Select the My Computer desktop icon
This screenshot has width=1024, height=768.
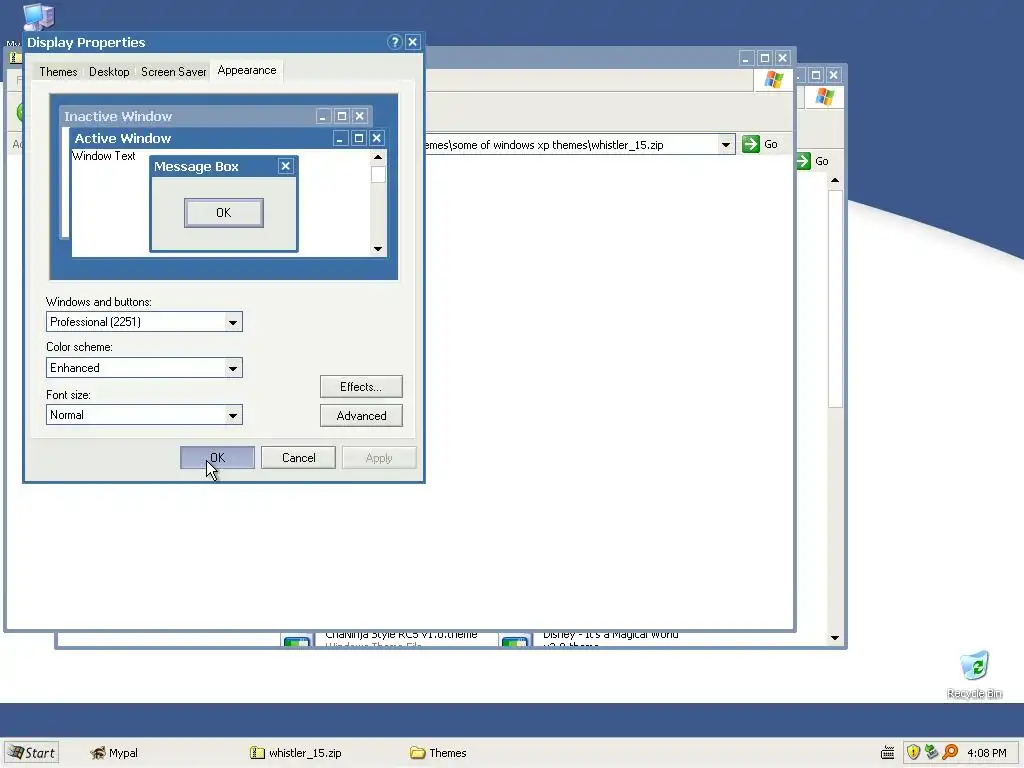[x=39, y=16]
